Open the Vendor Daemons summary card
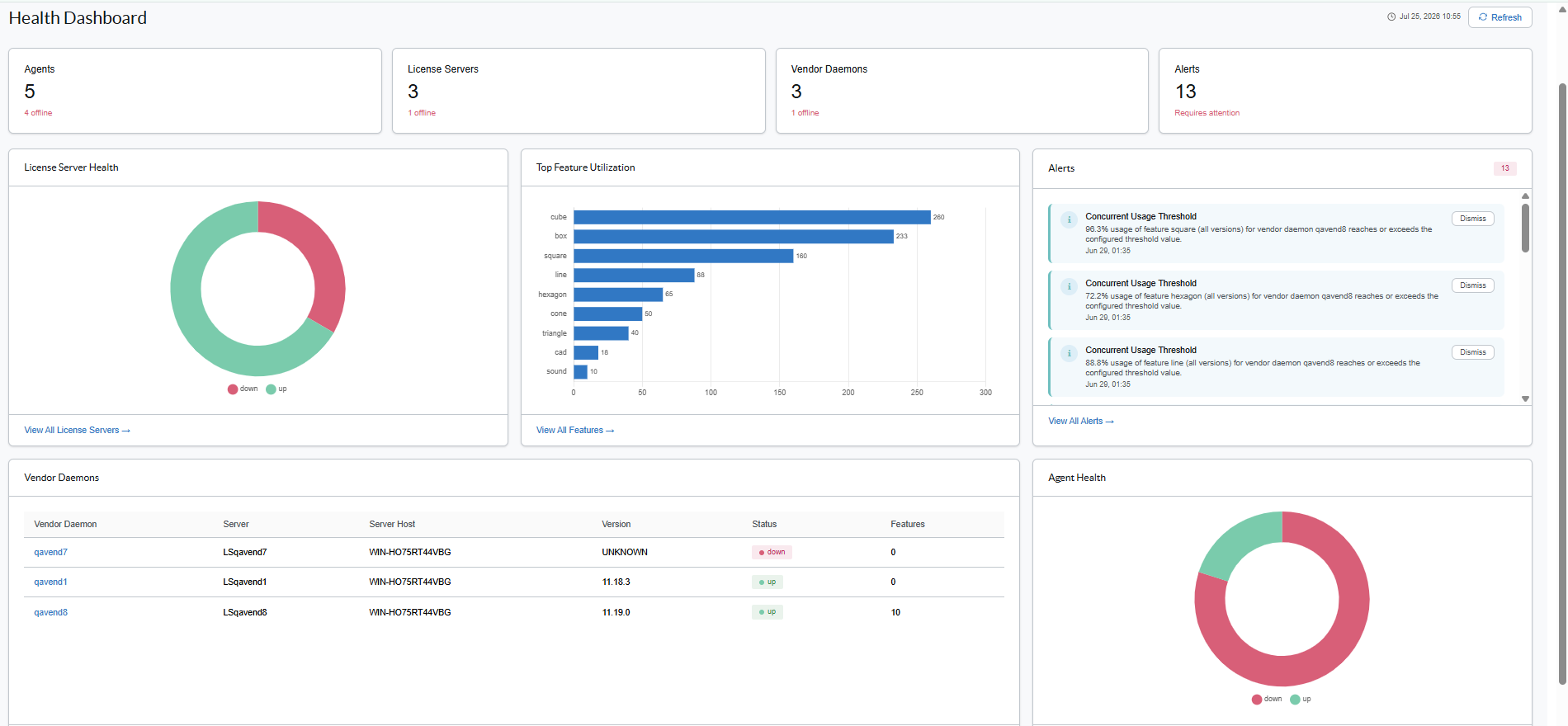The image size is (1568, 726). click(x=961, y=91)
